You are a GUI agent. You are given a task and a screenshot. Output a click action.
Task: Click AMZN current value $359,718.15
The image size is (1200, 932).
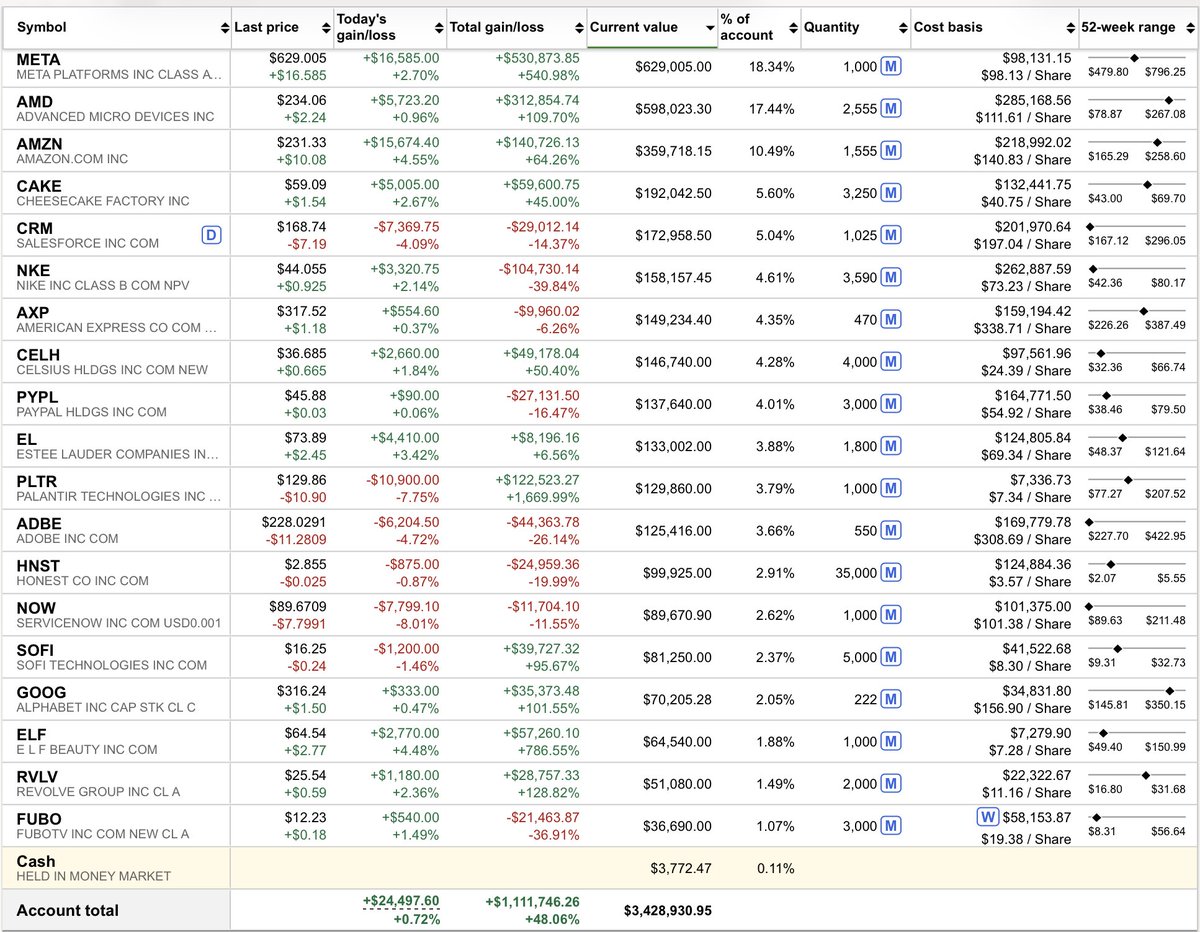(674, 151)
